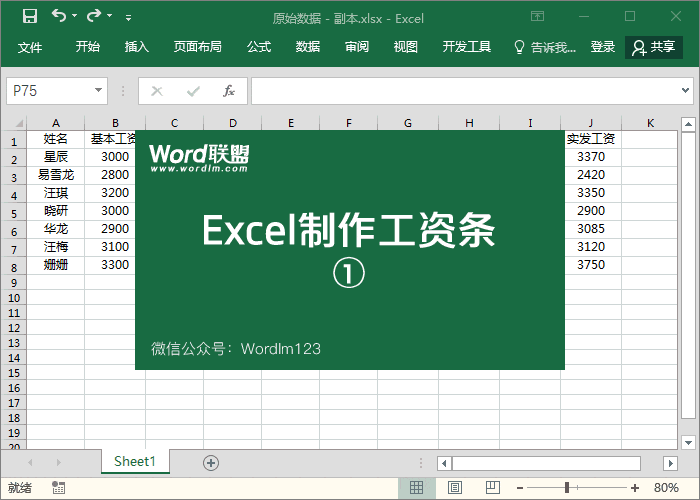Switch to Normal view

(x=417, y=487)
